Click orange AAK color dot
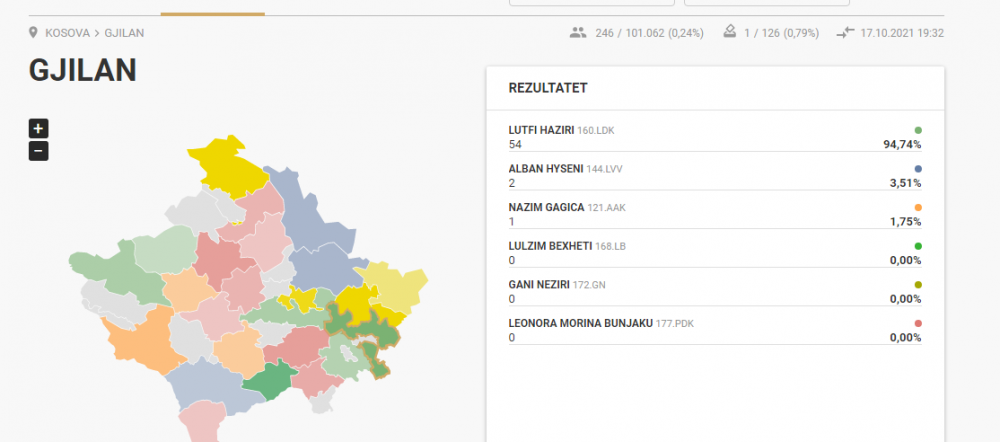1000x442 pixels. (918, 207)
